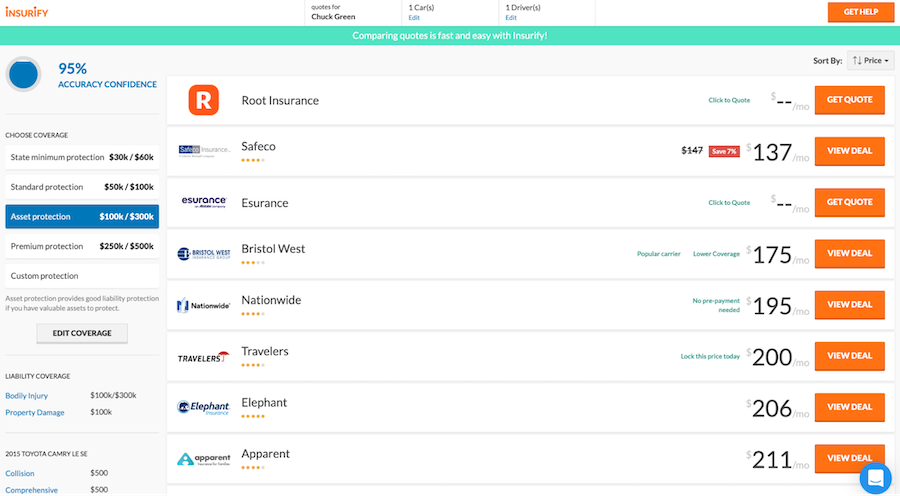This screenshot has height=496, width=900.
Task: Click the Esurance carrier name
Action: [265, 203]
